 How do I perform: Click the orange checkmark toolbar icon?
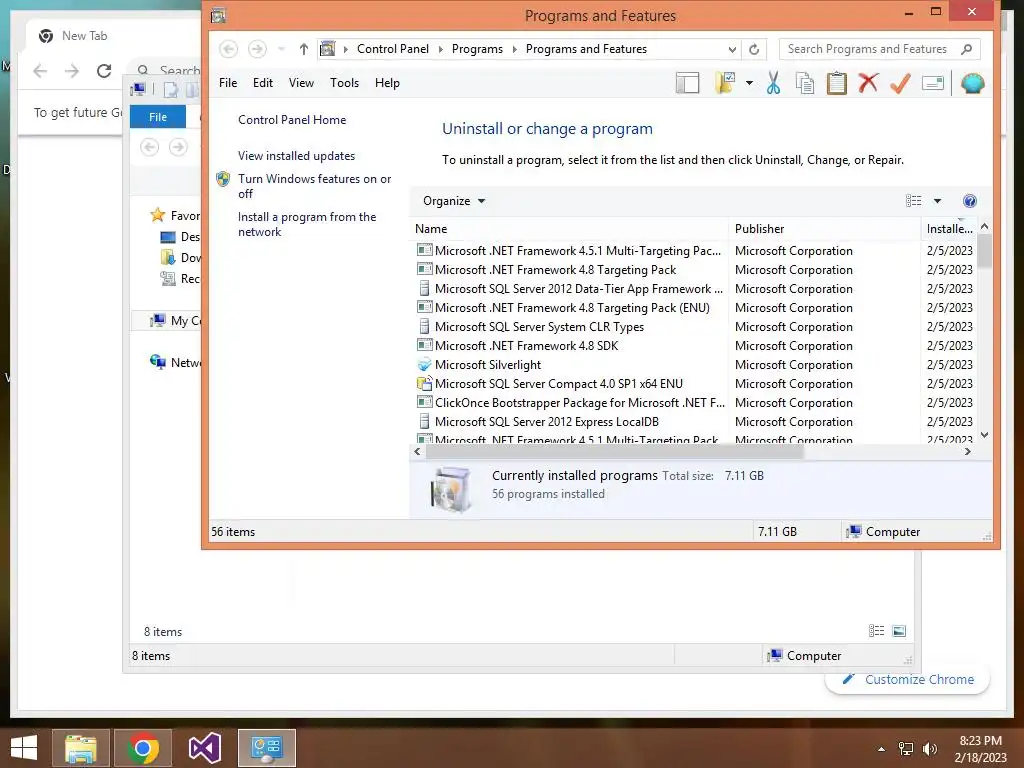(900, 83)
